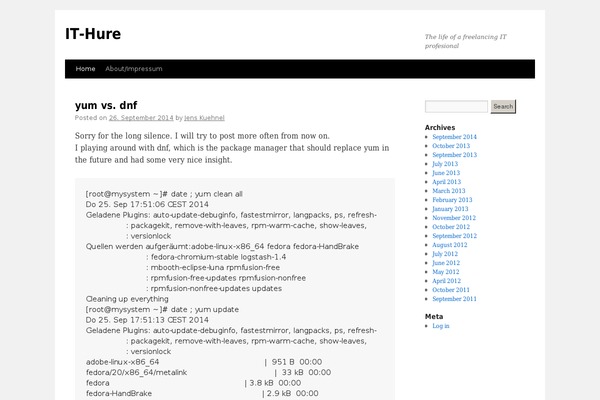Image resolution: width=600 pixels, height=400 pixels.
Task: Click the 'Cleaning up everything' output line
Action: point(127,299)
